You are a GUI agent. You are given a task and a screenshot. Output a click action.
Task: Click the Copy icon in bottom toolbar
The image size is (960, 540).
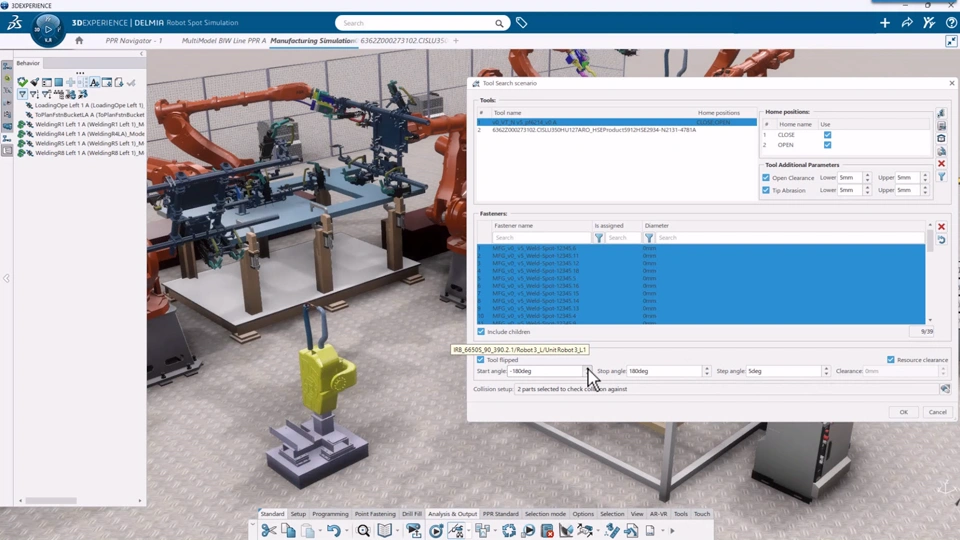(288, 530)
